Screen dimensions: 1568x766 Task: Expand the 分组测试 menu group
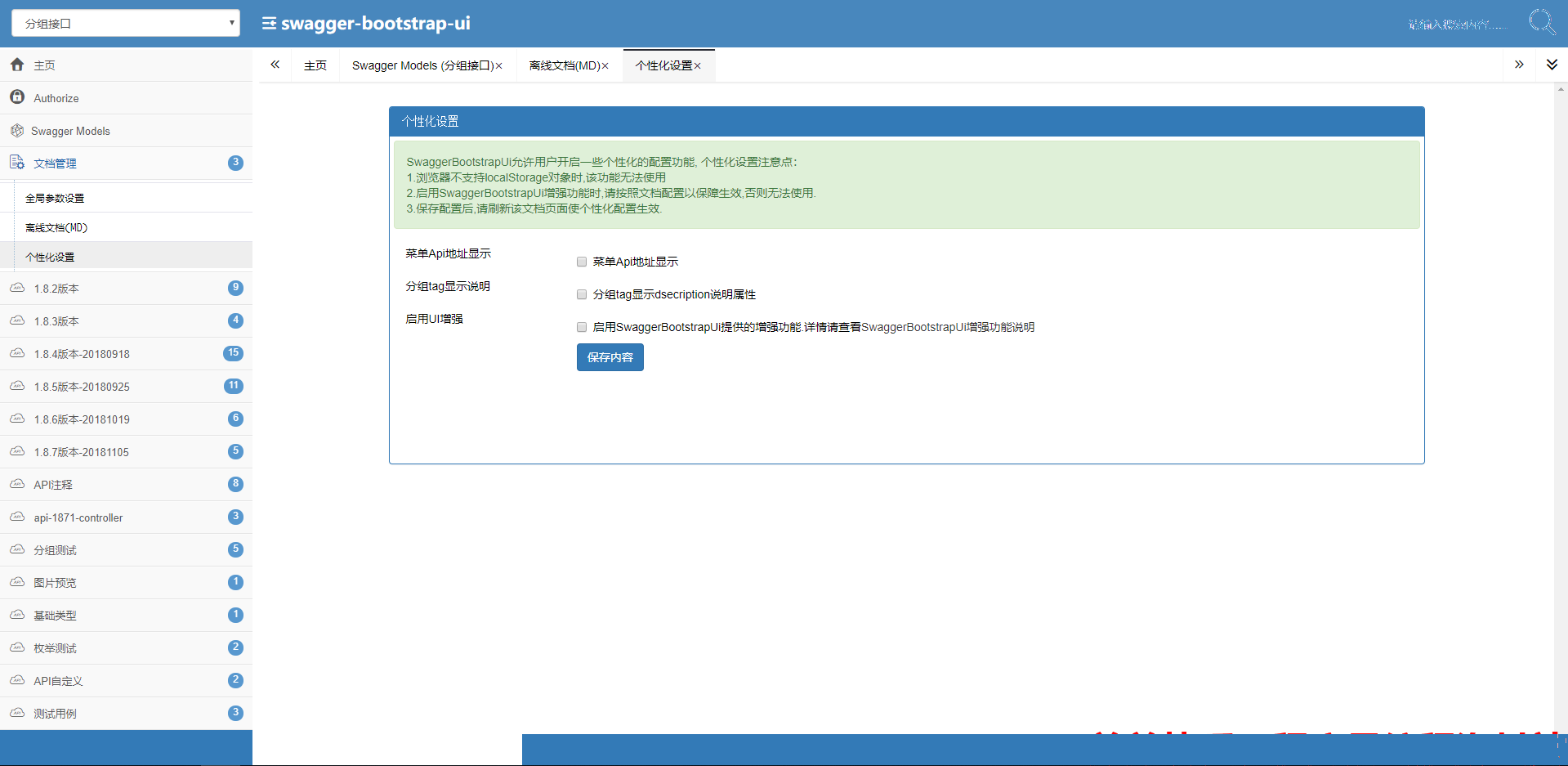tap(126, 550)
